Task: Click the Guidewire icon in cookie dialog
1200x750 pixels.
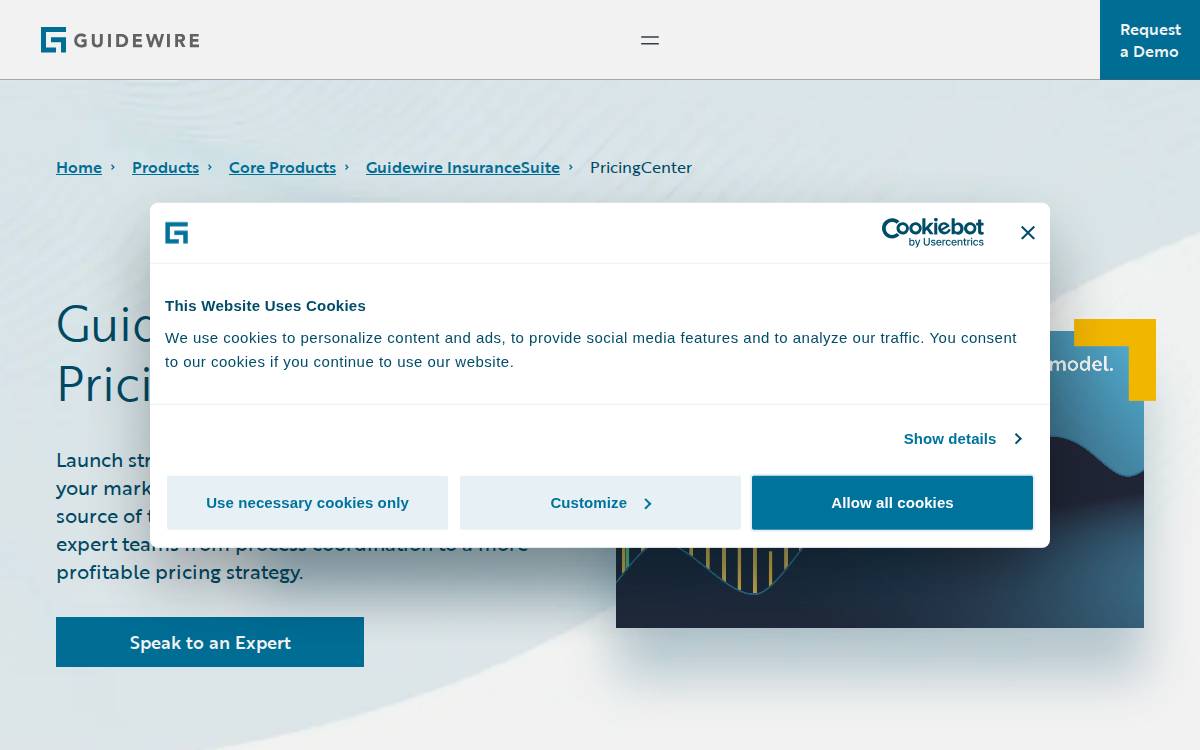Action: pos(176,233)
